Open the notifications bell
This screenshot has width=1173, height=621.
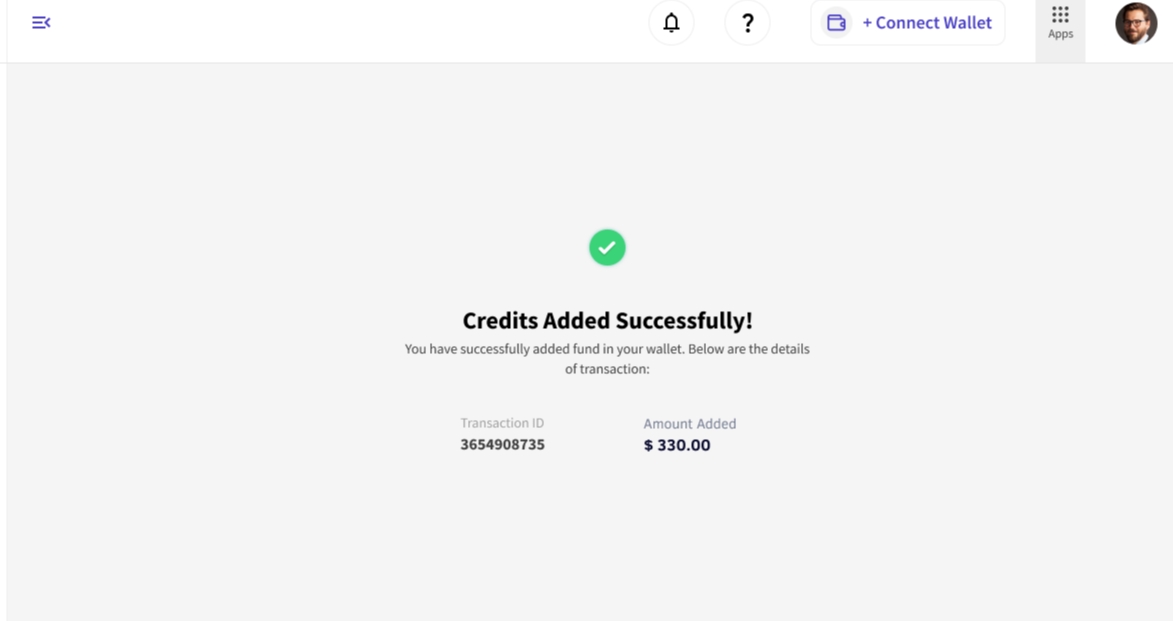[671, 23]
